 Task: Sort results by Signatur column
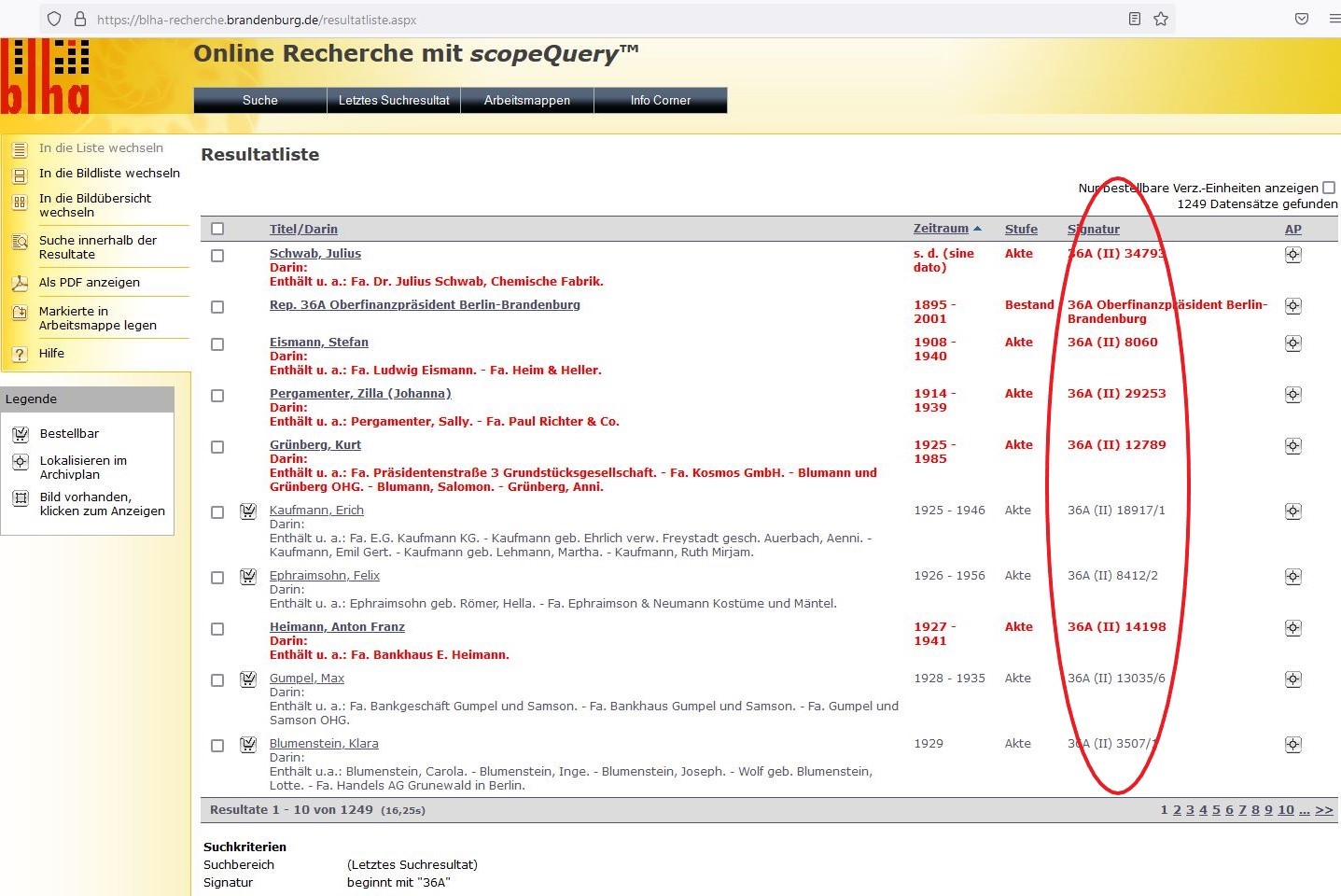pyautogui.click(x=1094, y=229)
